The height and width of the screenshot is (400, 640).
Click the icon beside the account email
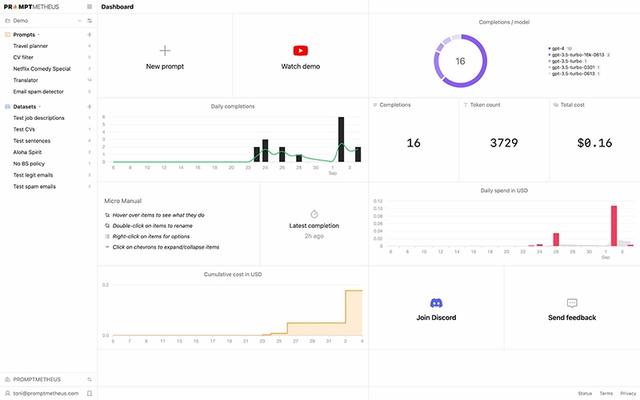point(89,393)
